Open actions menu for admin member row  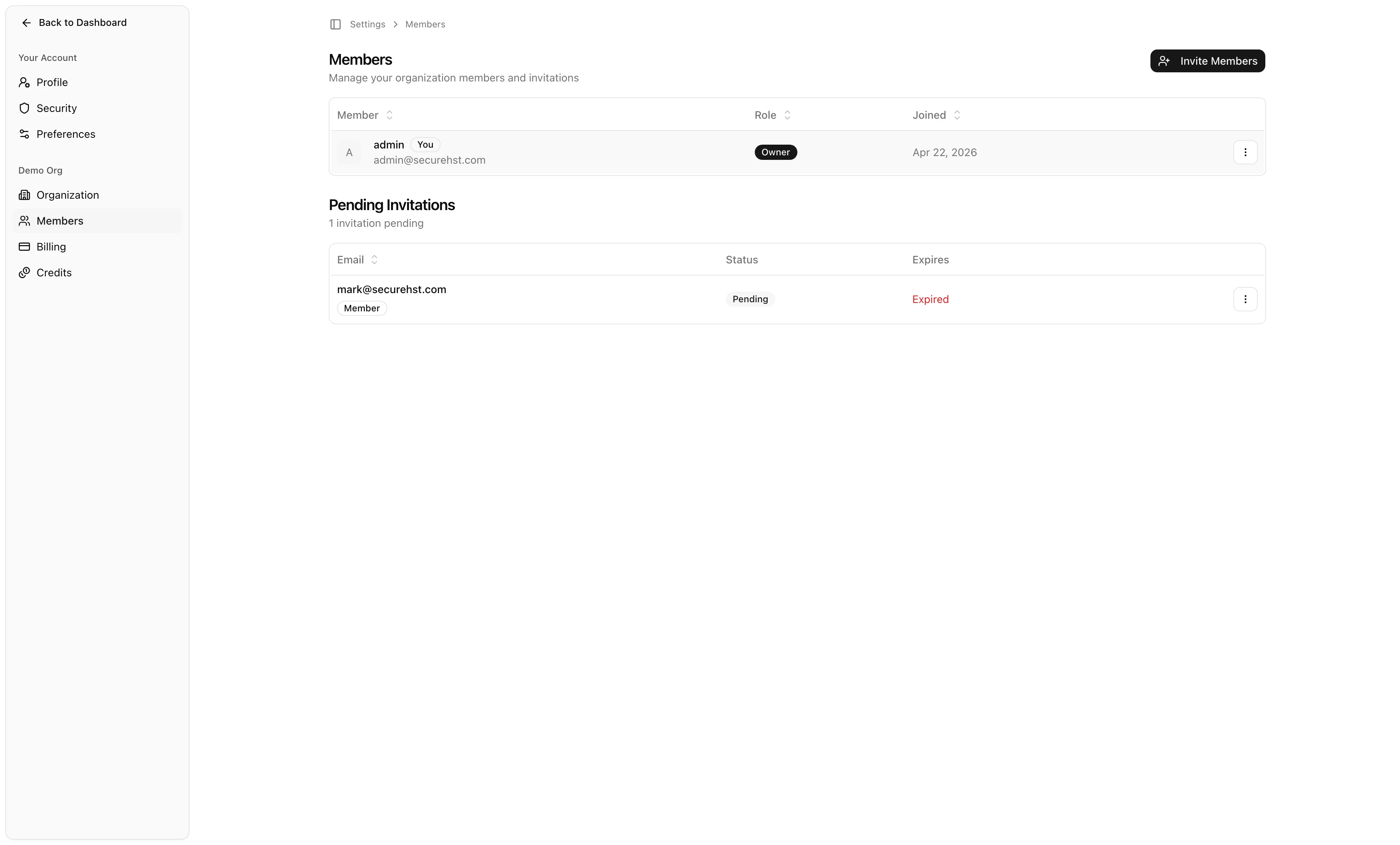1245,152
